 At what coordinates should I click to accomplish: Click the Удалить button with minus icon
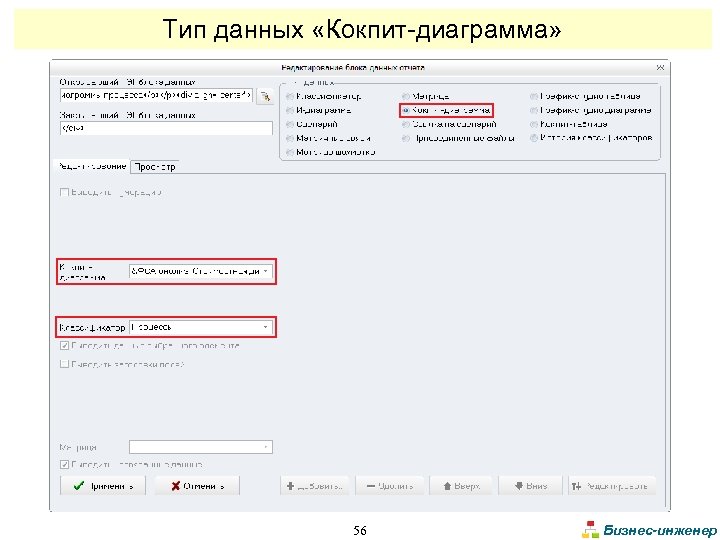(389, 486)
